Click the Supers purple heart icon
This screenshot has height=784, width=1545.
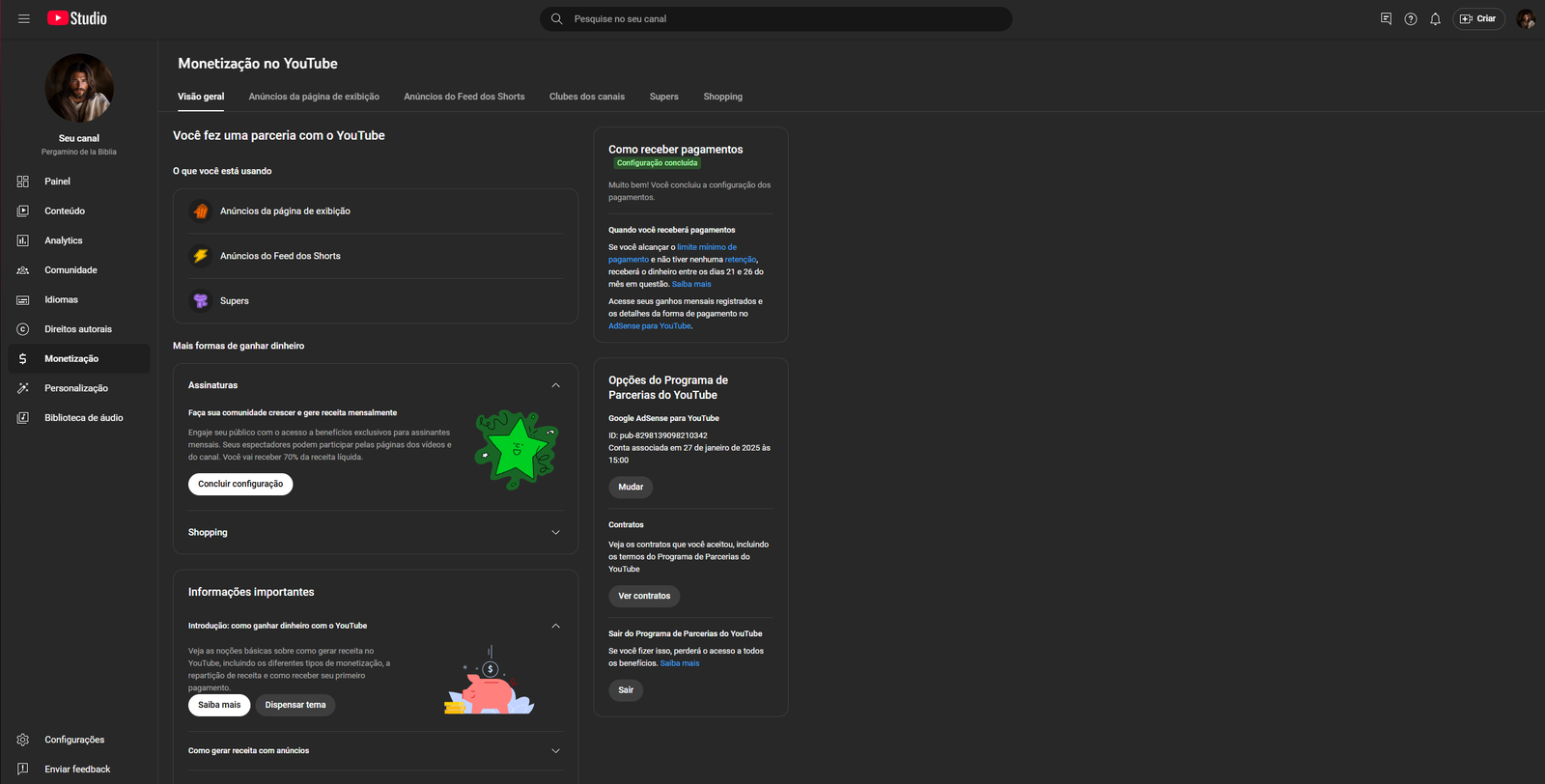point(201,301)
